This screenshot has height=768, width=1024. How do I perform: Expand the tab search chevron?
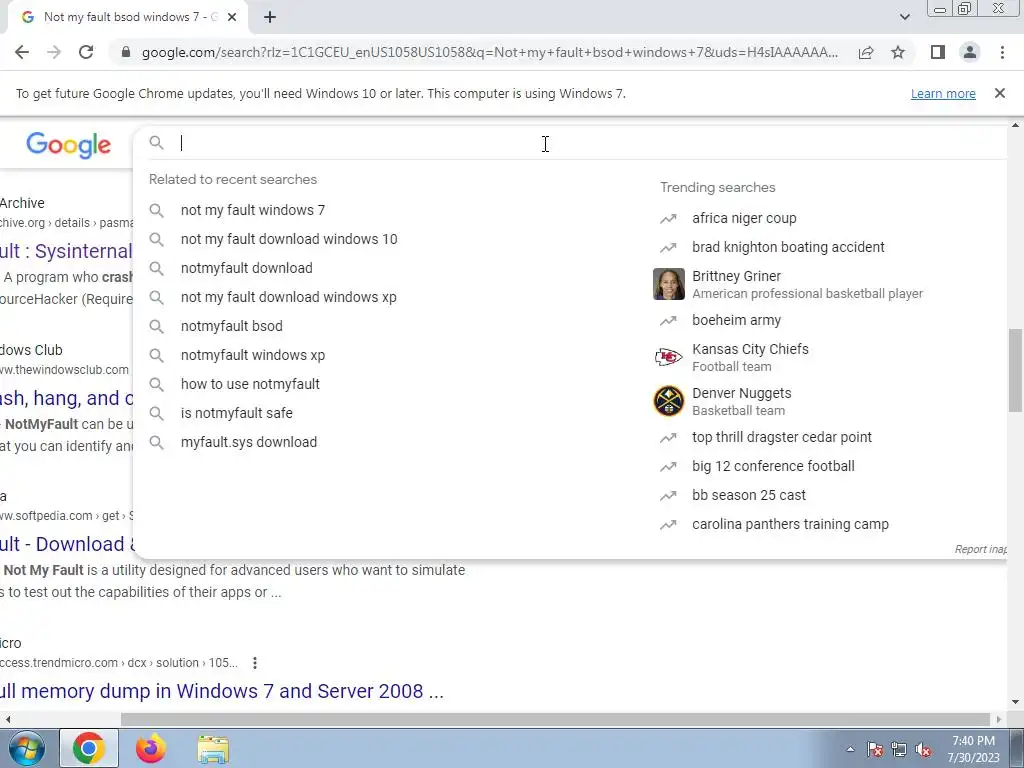coord(904,17)
